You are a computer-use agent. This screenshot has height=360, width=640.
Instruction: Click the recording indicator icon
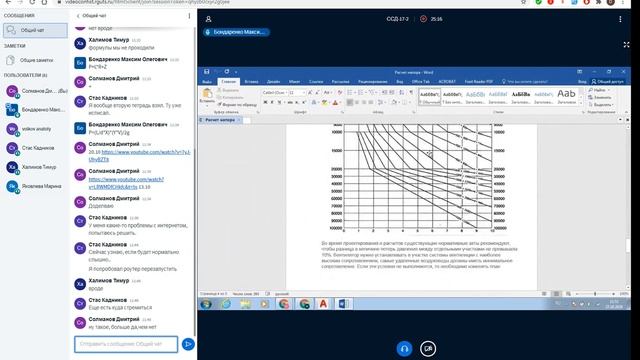[424, 19]
